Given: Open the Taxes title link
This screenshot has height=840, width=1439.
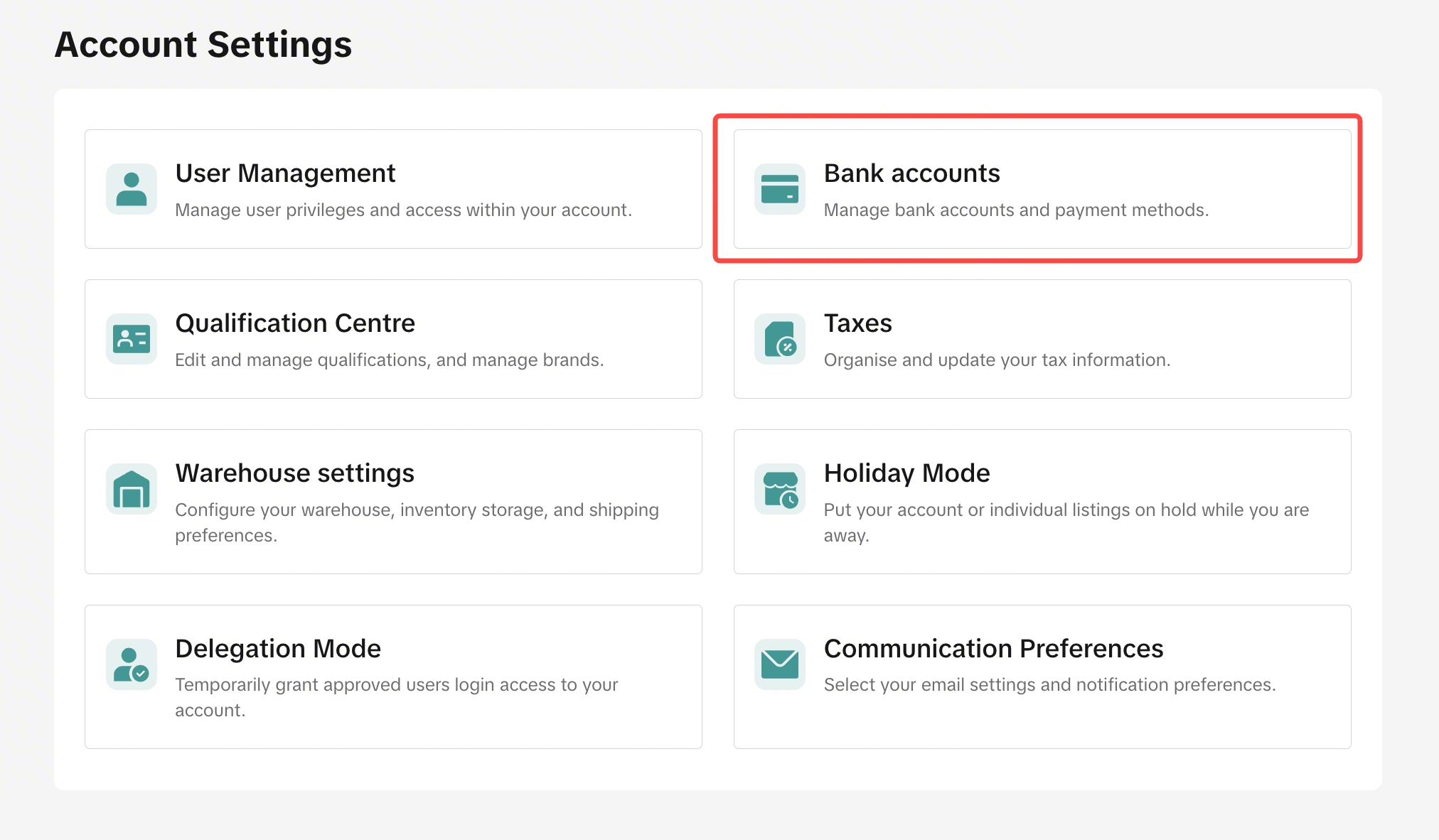Looking at the screenshot, I should tap(857, 323).
